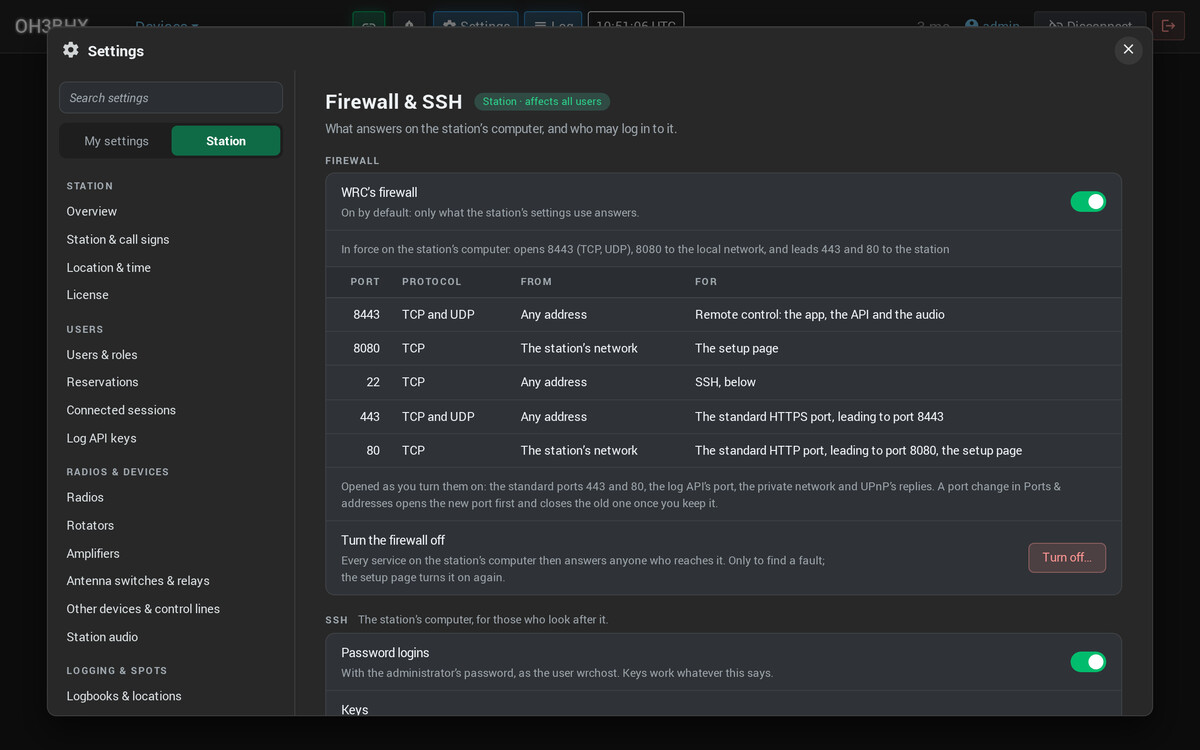The height and width of the screenshot is (750, 1200).
Task: Toggle WRC's firewall switch
Action: (1088, 202)
